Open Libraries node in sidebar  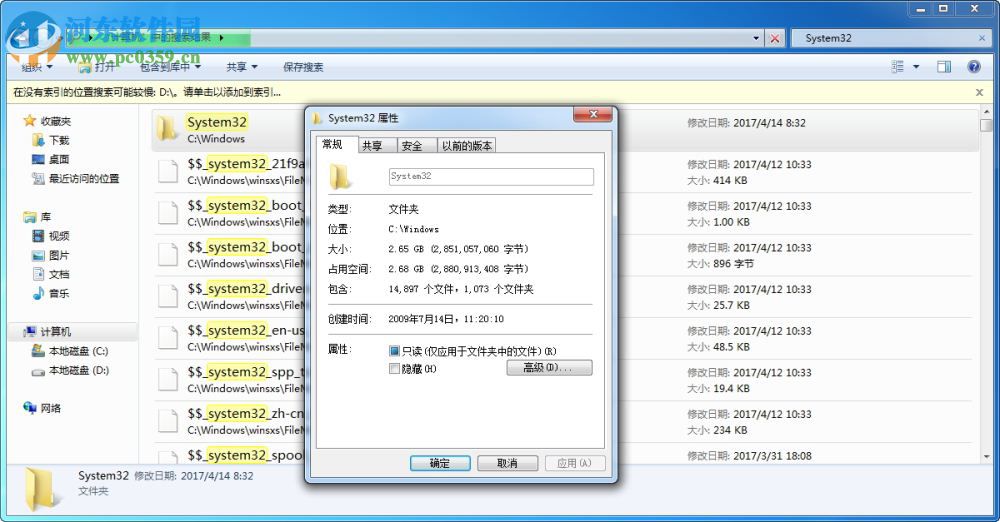[37, 217]
